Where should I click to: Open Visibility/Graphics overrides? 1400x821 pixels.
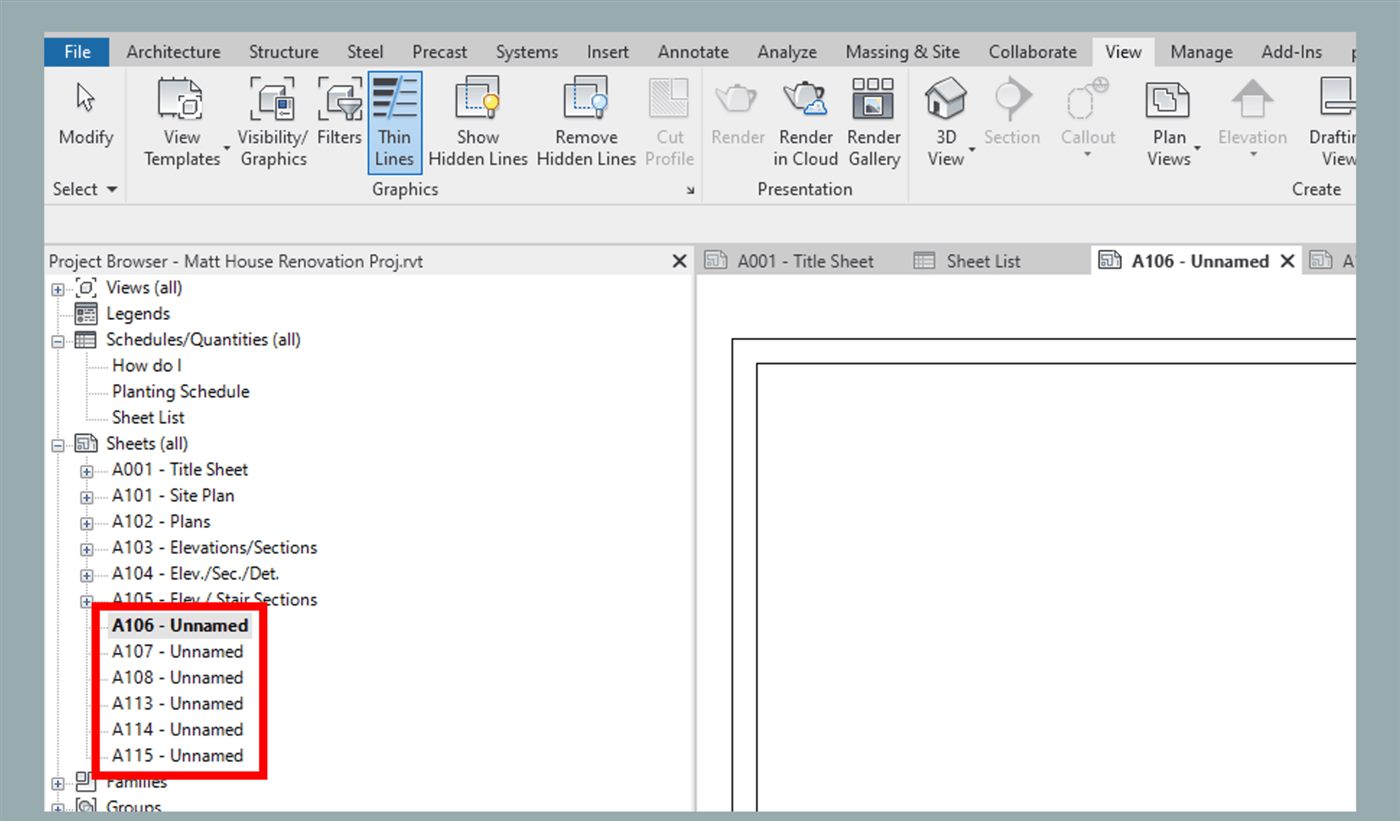(x=272, y=123)
